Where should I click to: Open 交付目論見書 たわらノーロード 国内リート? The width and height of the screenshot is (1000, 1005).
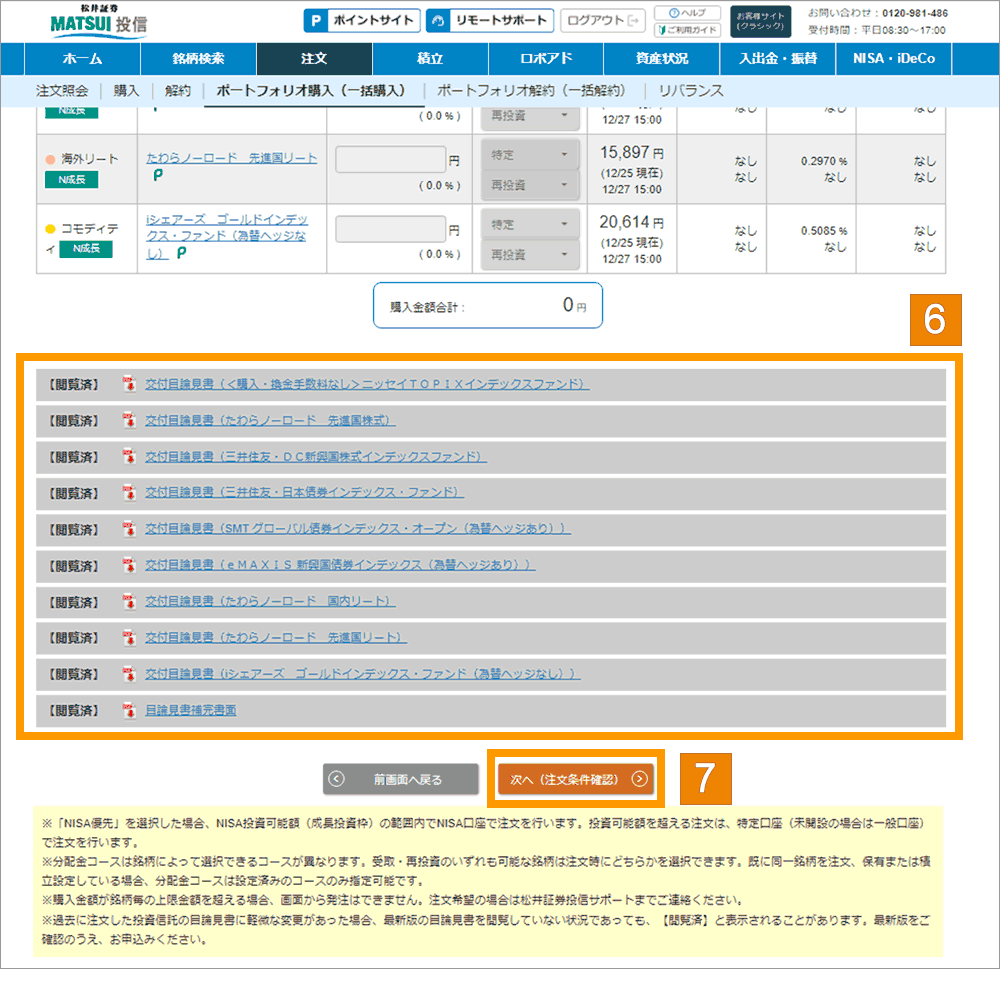pyautogui.click(x=271, y=601)
